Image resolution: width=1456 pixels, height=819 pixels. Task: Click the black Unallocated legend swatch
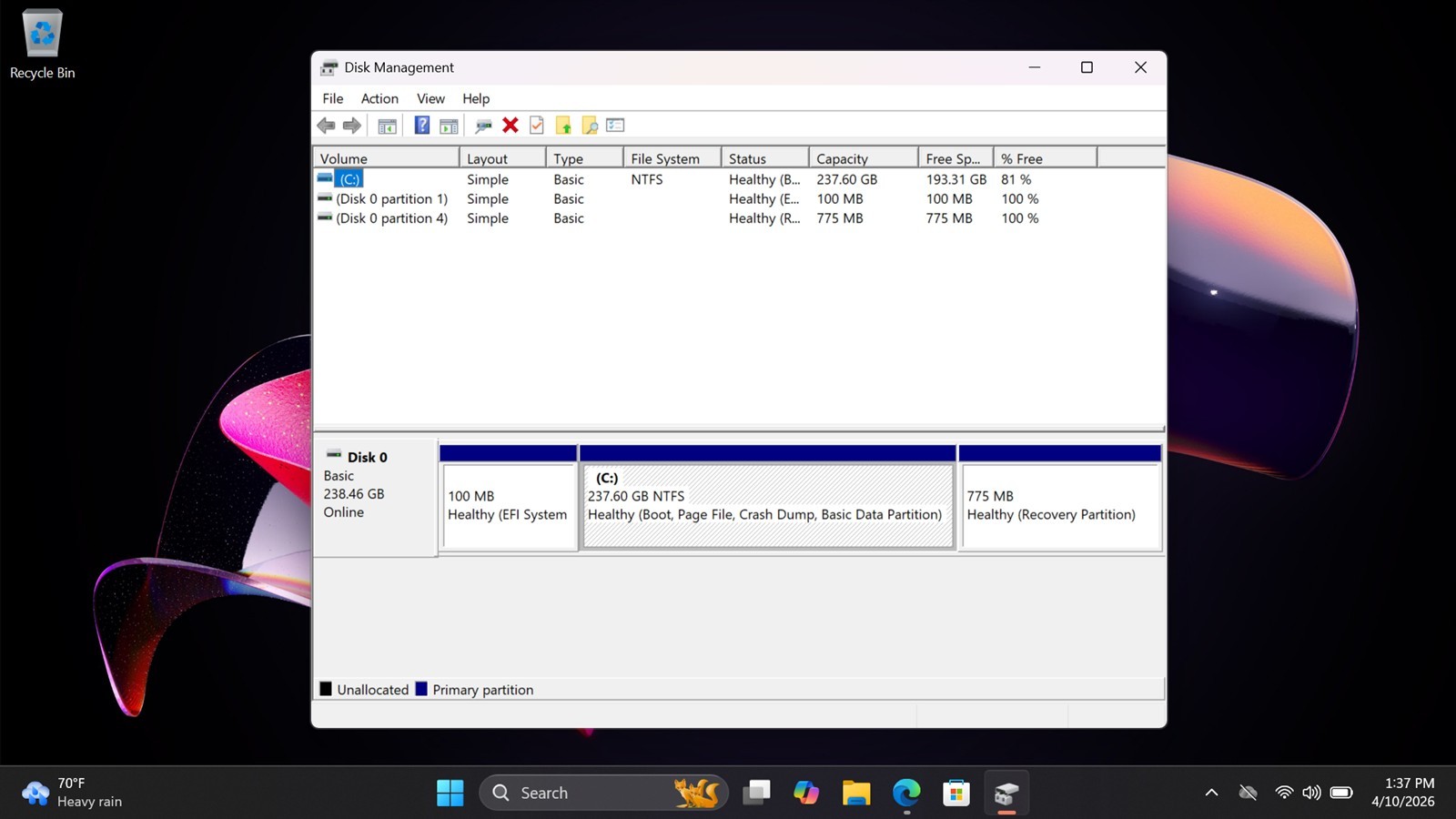click(x=326, y=689)
